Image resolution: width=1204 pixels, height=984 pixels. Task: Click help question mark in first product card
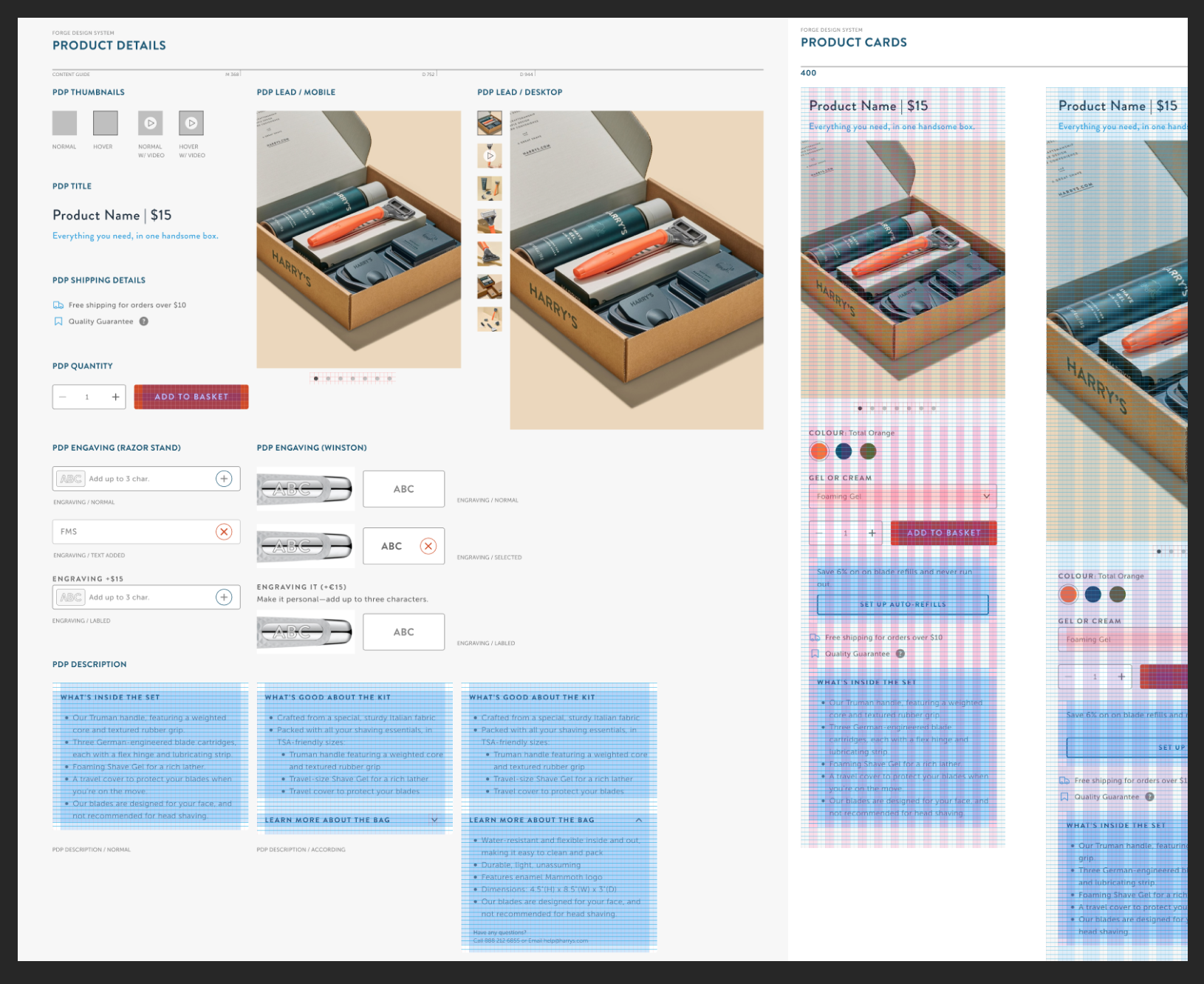point(900,654)
